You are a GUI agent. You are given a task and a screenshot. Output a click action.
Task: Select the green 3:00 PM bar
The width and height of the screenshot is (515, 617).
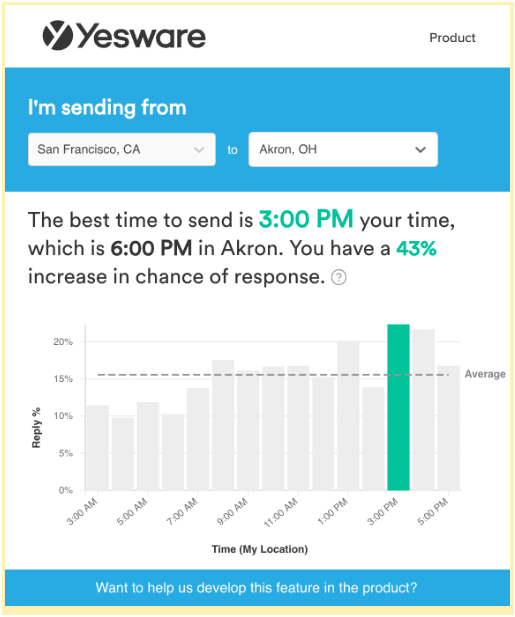pos(398,407)
